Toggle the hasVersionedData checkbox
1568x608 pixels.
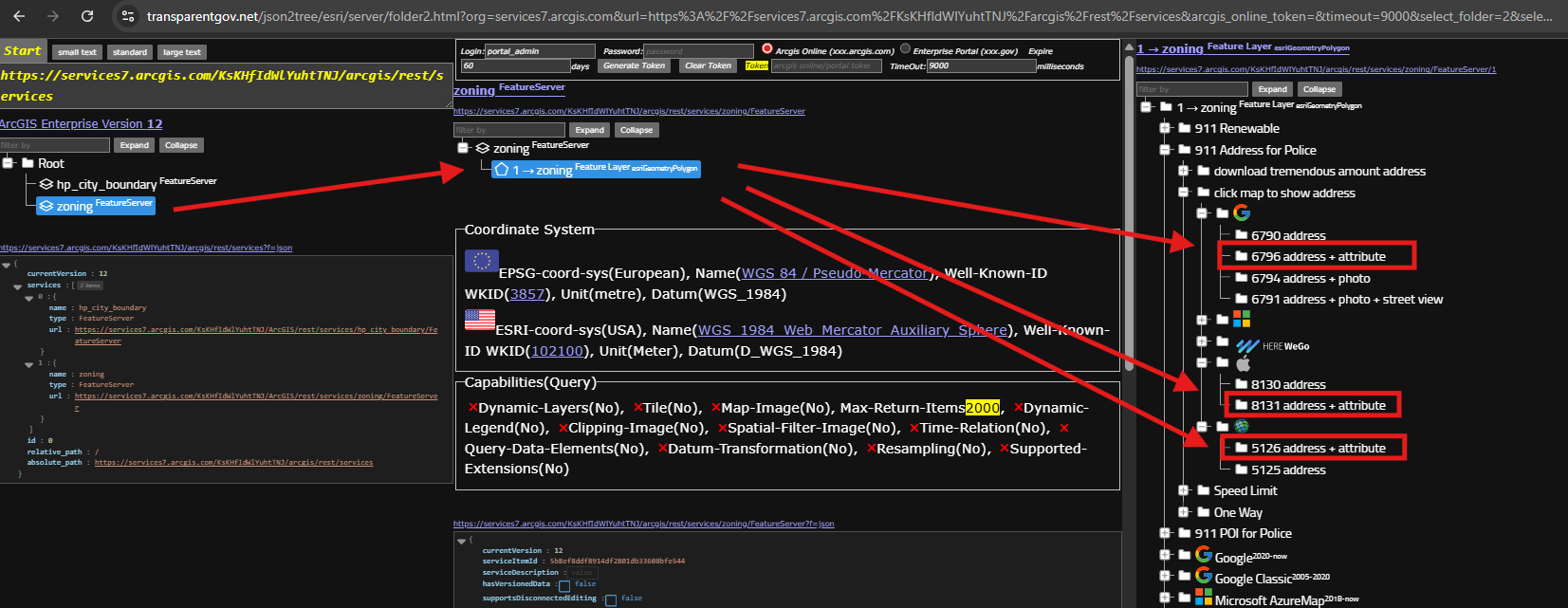click(564, 585)
